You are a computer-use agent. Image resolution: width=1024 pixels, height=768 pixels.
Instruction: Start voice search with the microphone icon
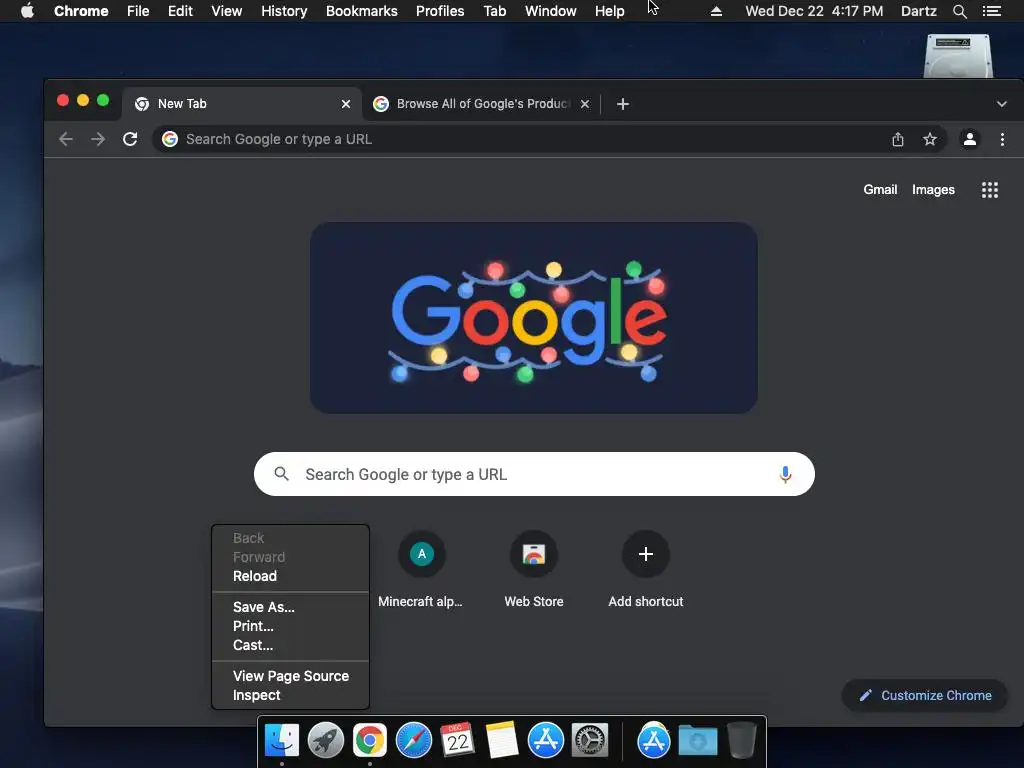[x=785, y=474]
